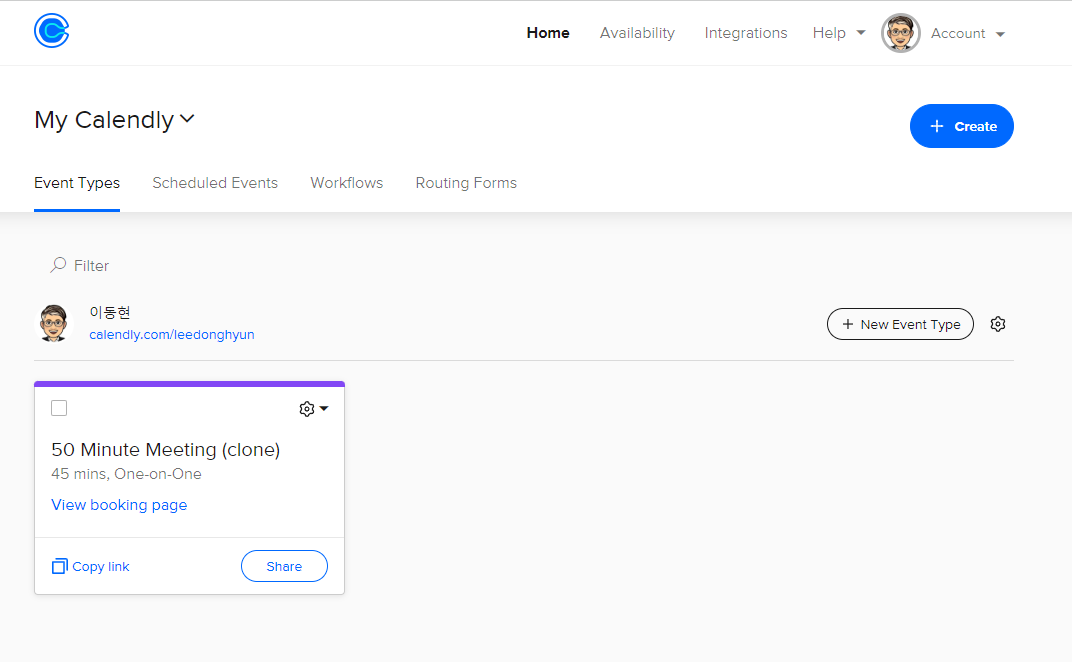Open the Help dropdown menu
The image size is (1072, 662).
click(839, 33)
